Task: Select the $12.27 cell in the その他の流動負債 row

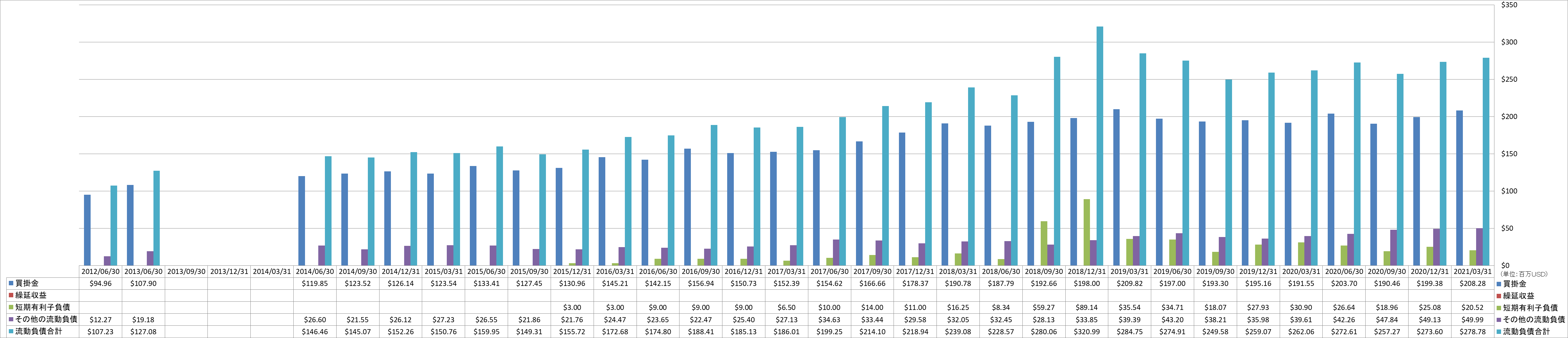Action: click(x=100, y=320)
